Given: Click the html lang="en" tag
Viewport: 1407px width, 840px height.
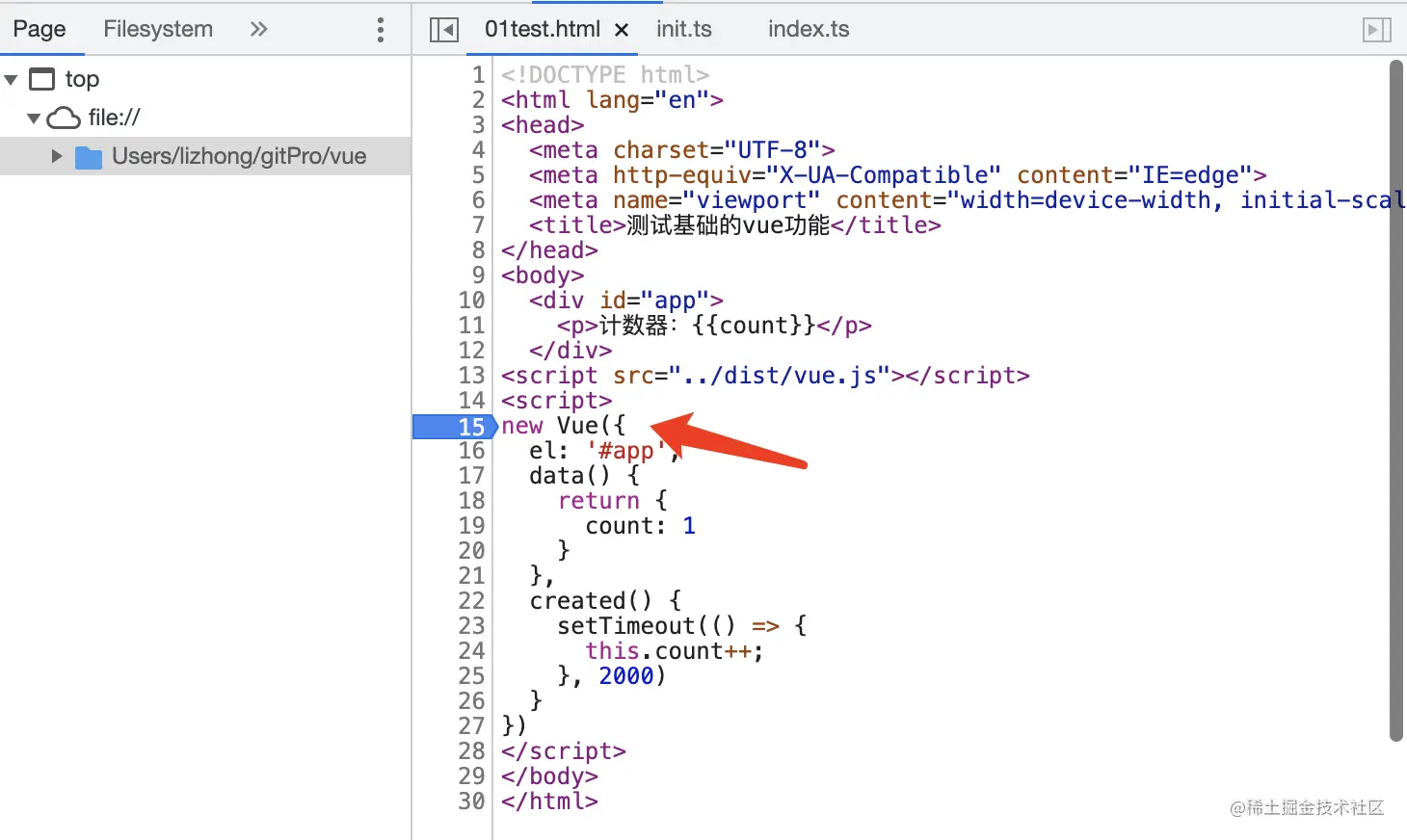Looking at the screenshot, I should click(612, 100).
